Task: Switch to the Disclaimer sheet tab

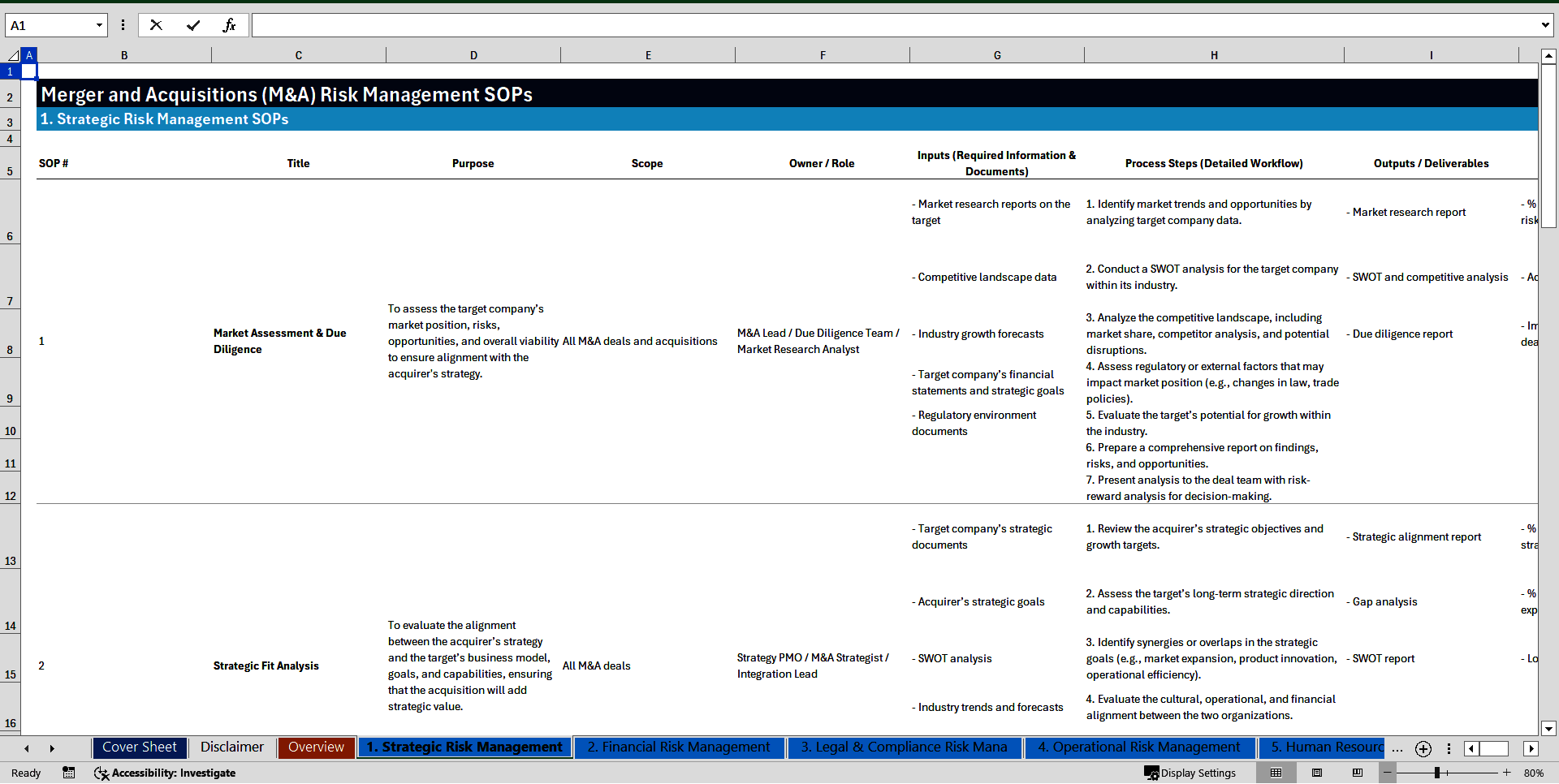Action: point(231,747)
